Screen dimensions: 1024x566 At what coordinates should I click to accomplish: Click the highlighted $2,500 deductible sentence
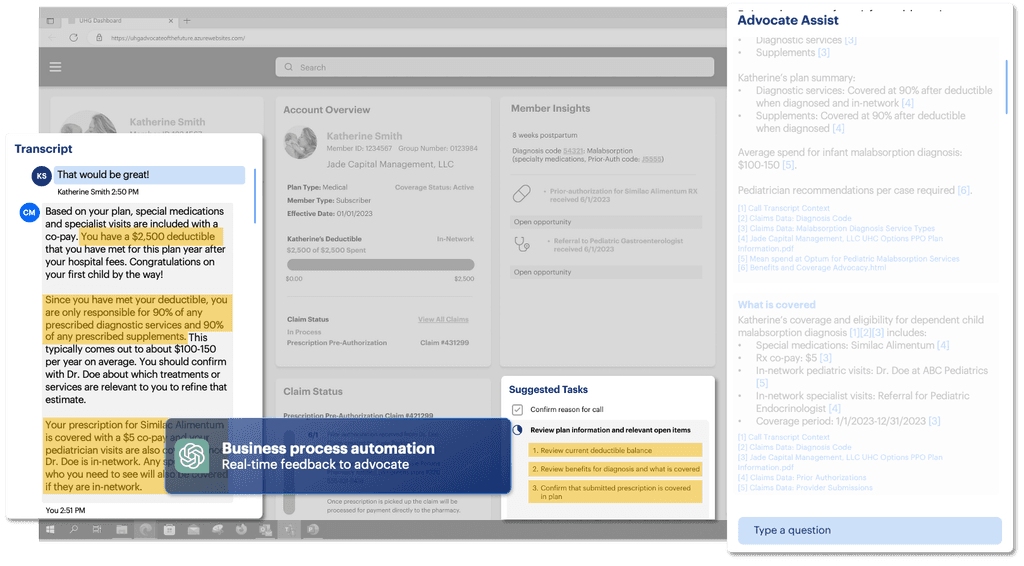(150, 237)
